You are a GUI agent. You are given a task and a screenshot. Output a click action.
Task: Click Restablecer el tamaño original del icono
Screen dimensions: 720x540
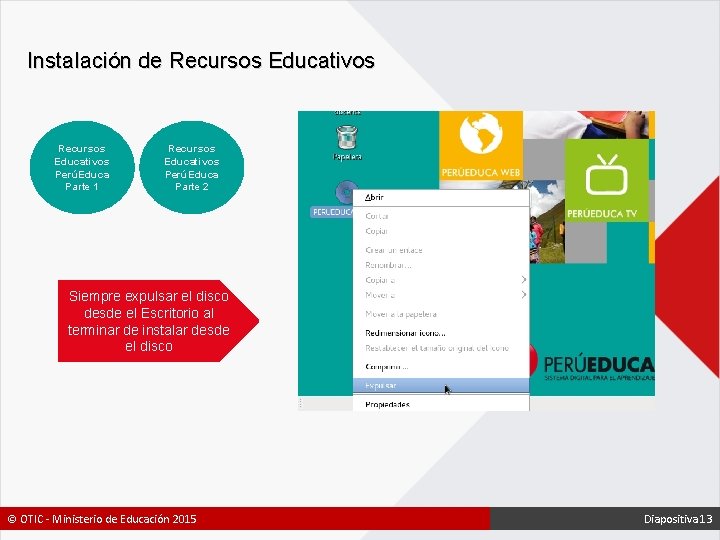441,348
